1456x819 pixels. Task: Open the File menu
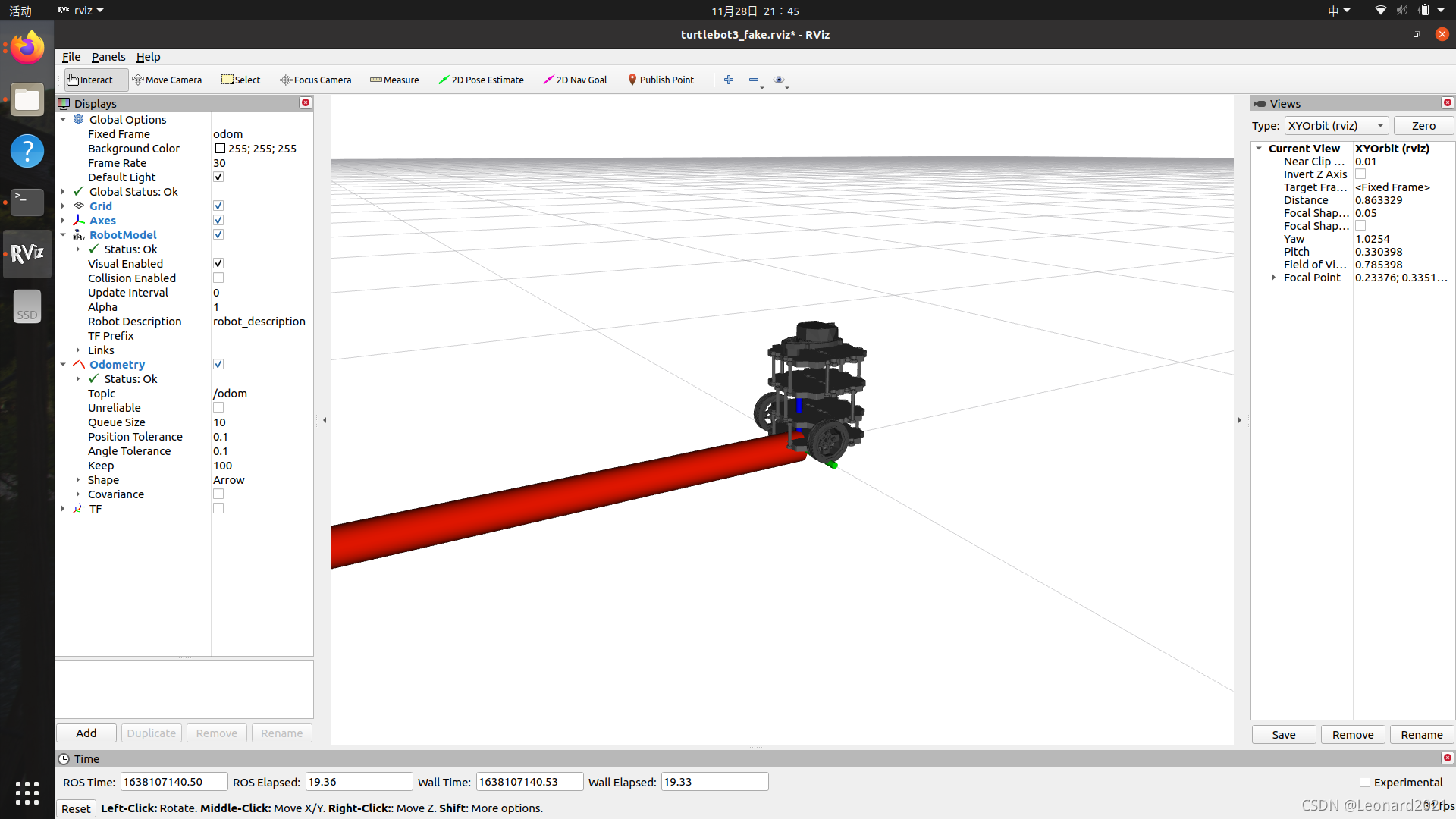[x=71, y=57]
